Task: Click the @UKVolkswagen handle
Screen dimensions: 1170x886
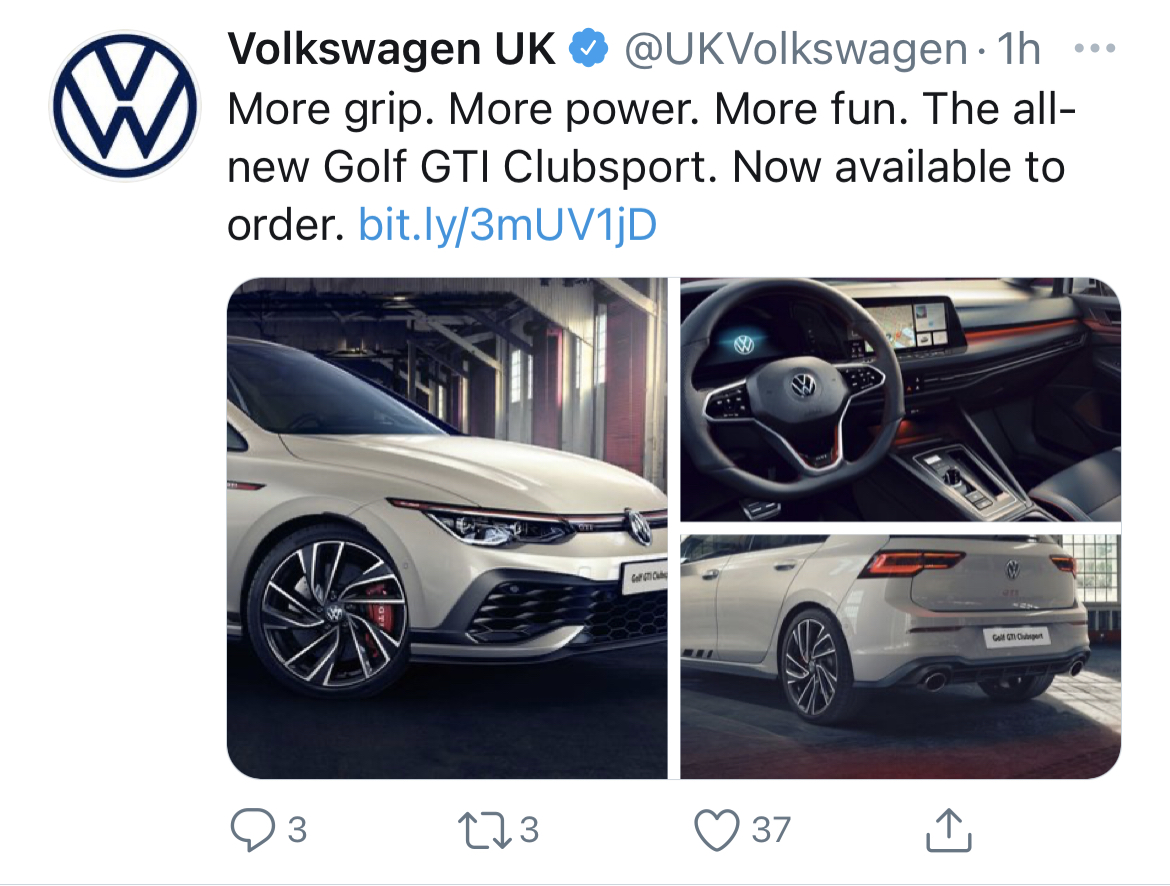Action: (795, 49)
